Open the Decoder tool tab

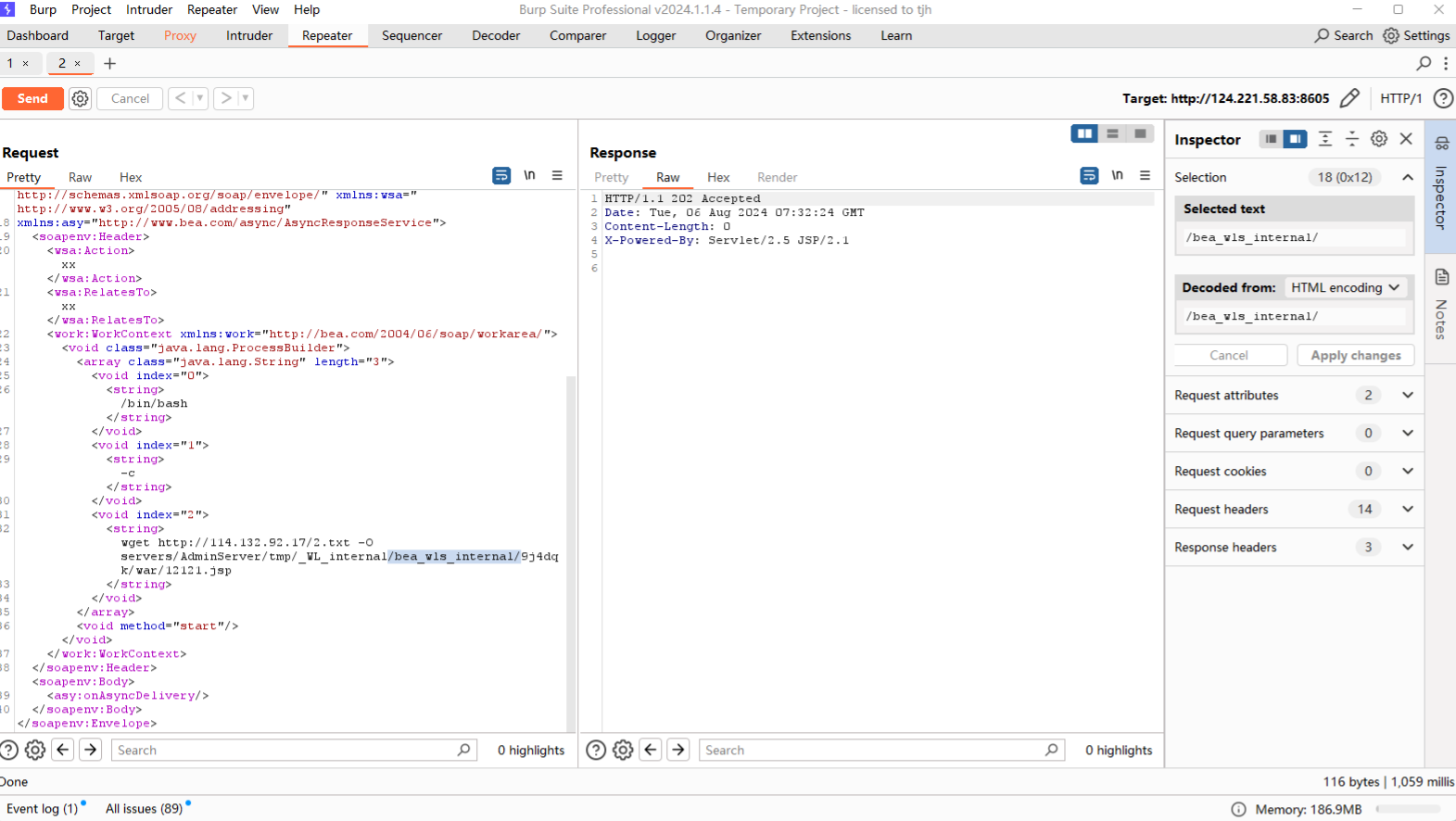tap(496, 35)
